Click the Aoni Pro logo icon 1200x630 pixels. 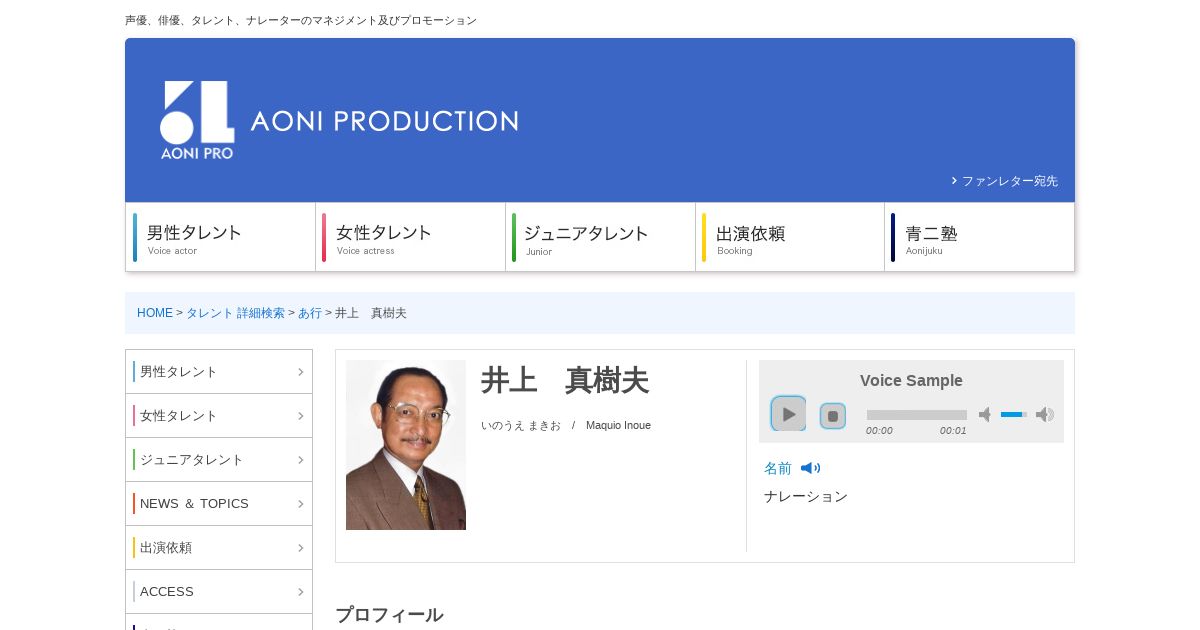coord(197,120)
